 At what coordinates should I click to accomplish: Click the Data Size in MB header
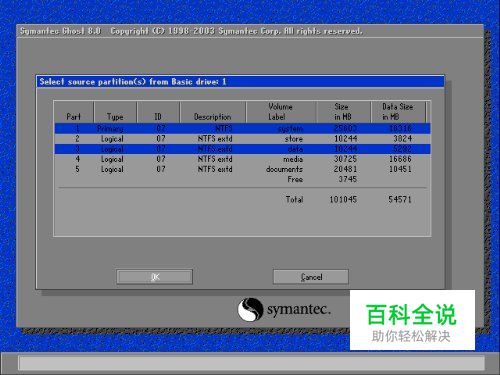(397, 112)
